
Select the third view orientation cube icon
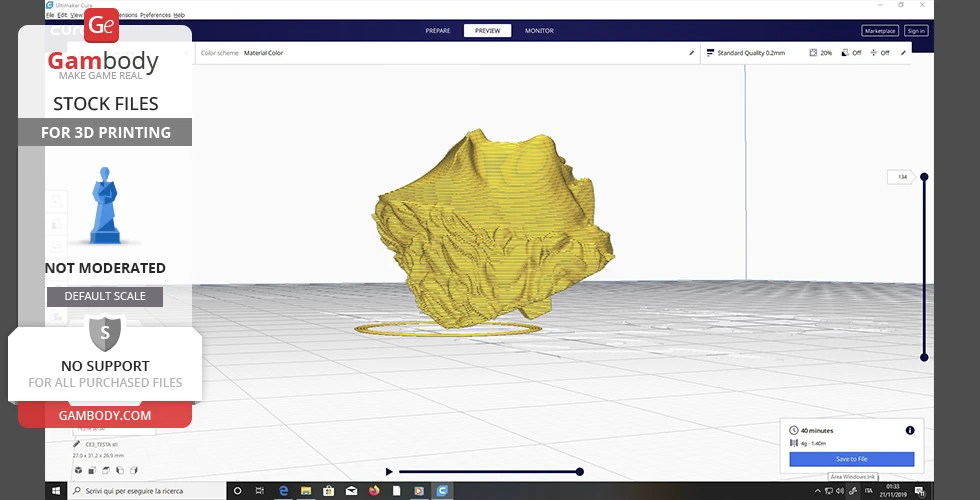(x=106, y=471)
